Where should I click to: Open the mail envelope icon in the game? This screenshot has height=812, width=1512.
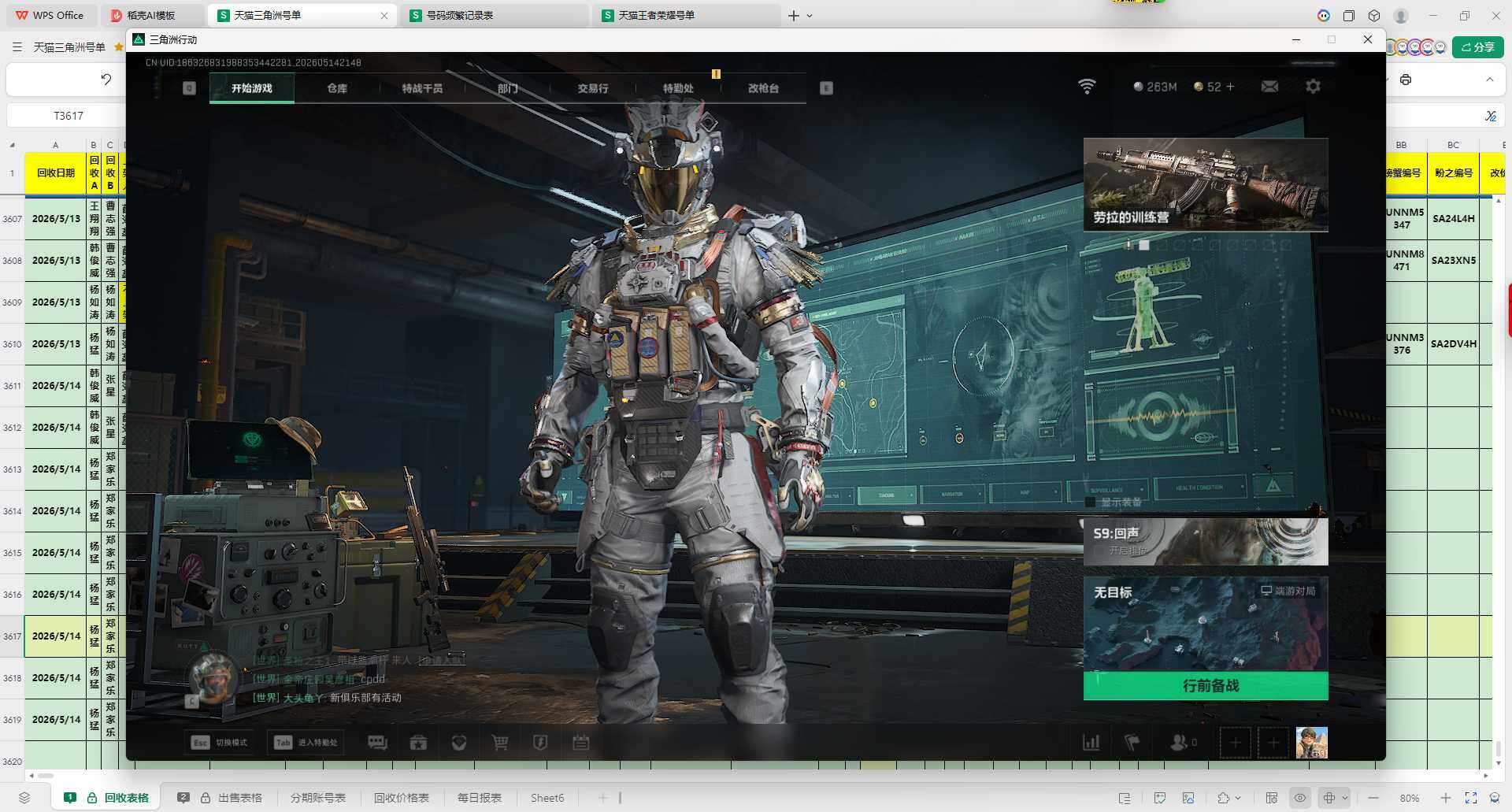pyautogui.click(x=1269, y=87)
